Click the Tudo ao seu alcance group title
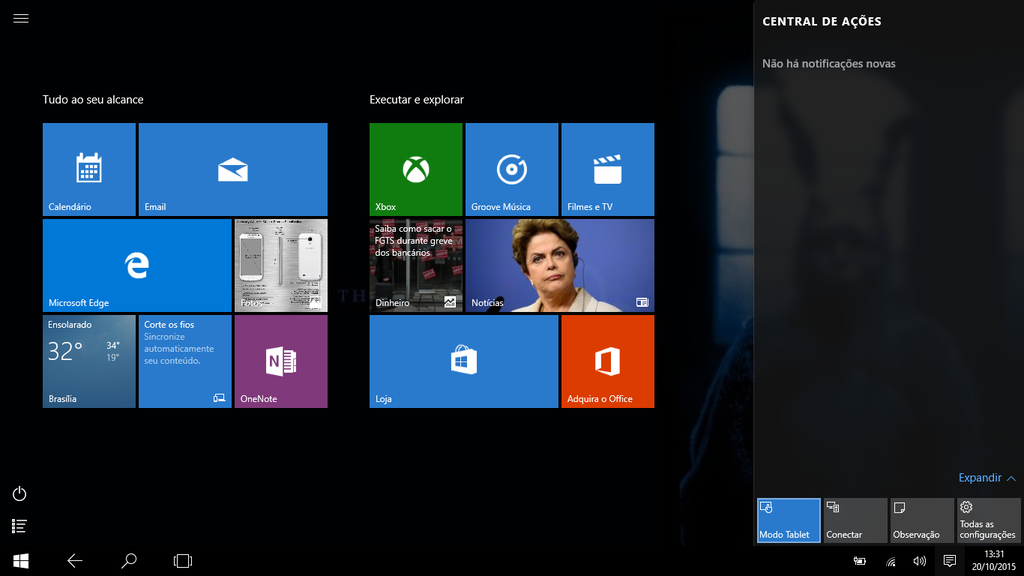The height and width of the screenshot is (576, 1024). click(x=93, y=100)
